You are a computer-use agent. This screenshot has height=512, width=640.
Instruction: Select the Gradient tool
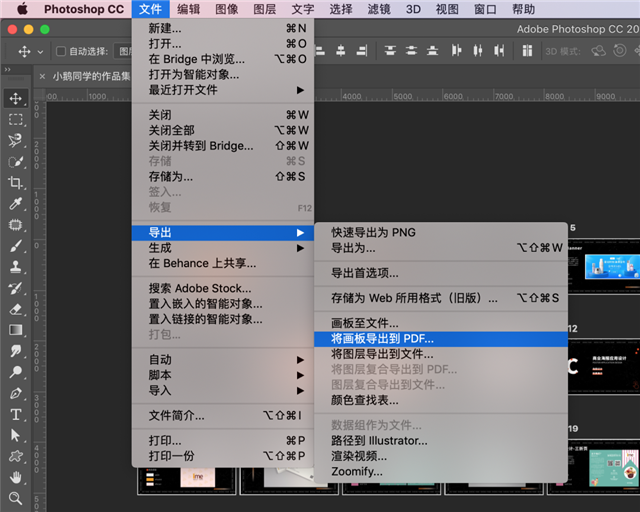(16, 330)
